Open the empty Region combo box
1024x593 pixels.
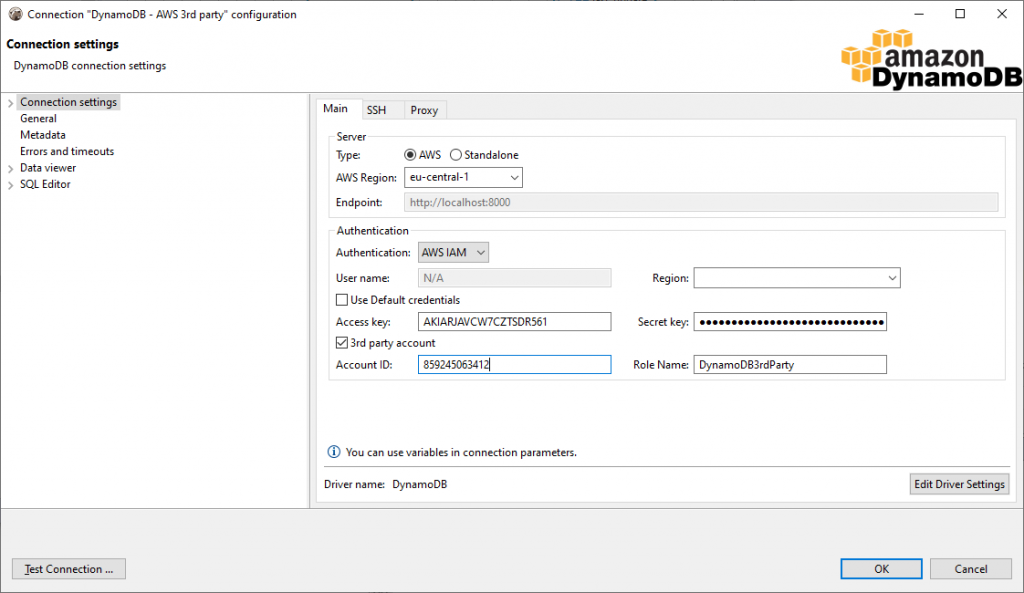(797, 278)
